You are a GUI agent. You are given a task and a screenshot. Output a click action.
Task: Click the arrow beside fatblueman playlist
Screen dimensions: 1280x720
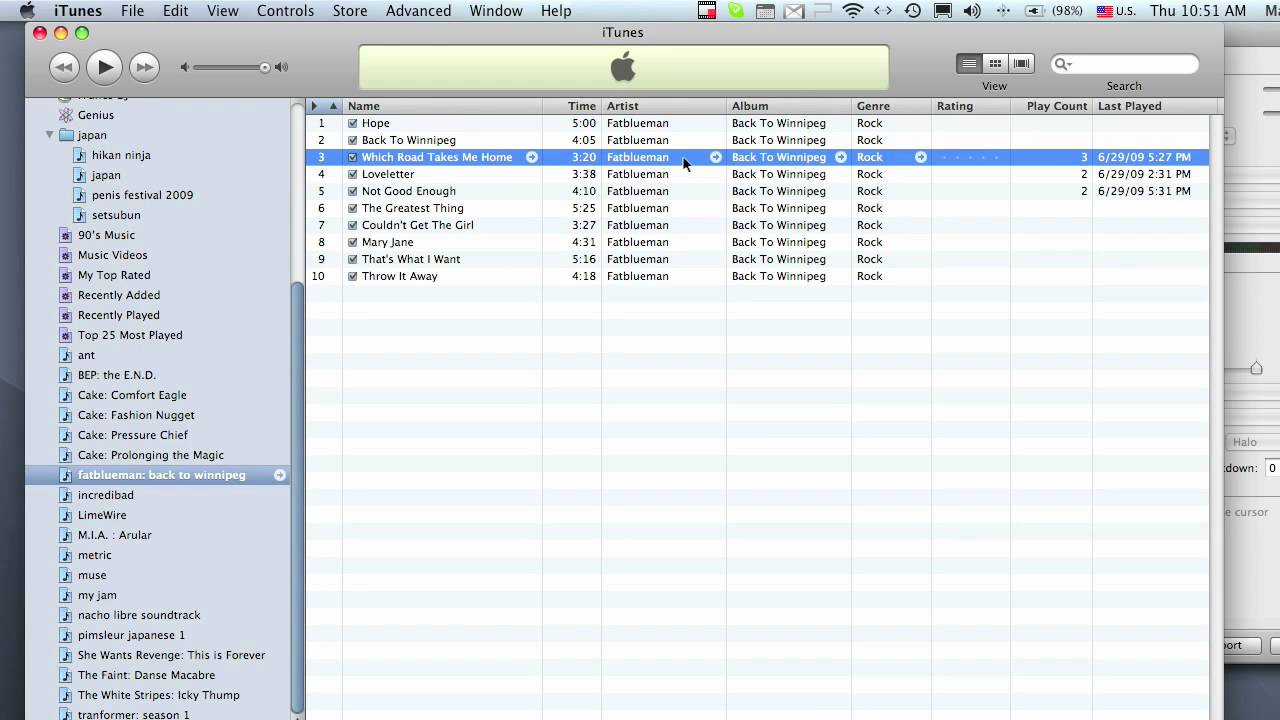point(280,475)
